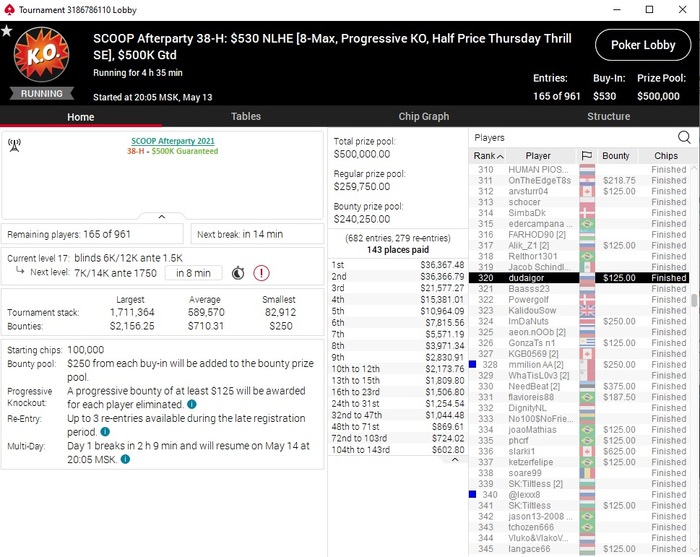
Task: Collapse the tournament banner panel chevron
Action: (x=162, y=216)
